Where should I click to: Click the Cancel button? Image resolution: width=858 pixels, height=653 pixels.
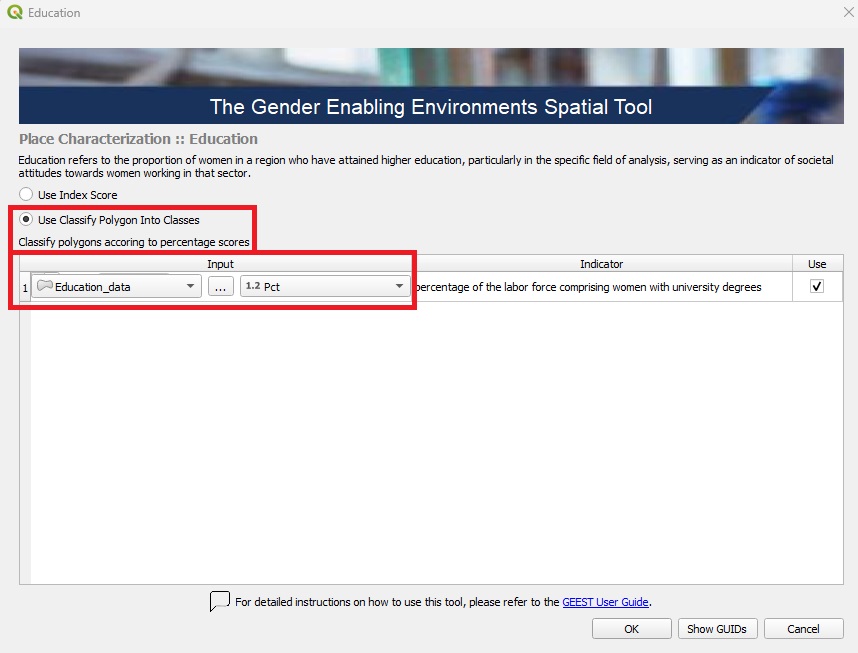pos(803,629)
